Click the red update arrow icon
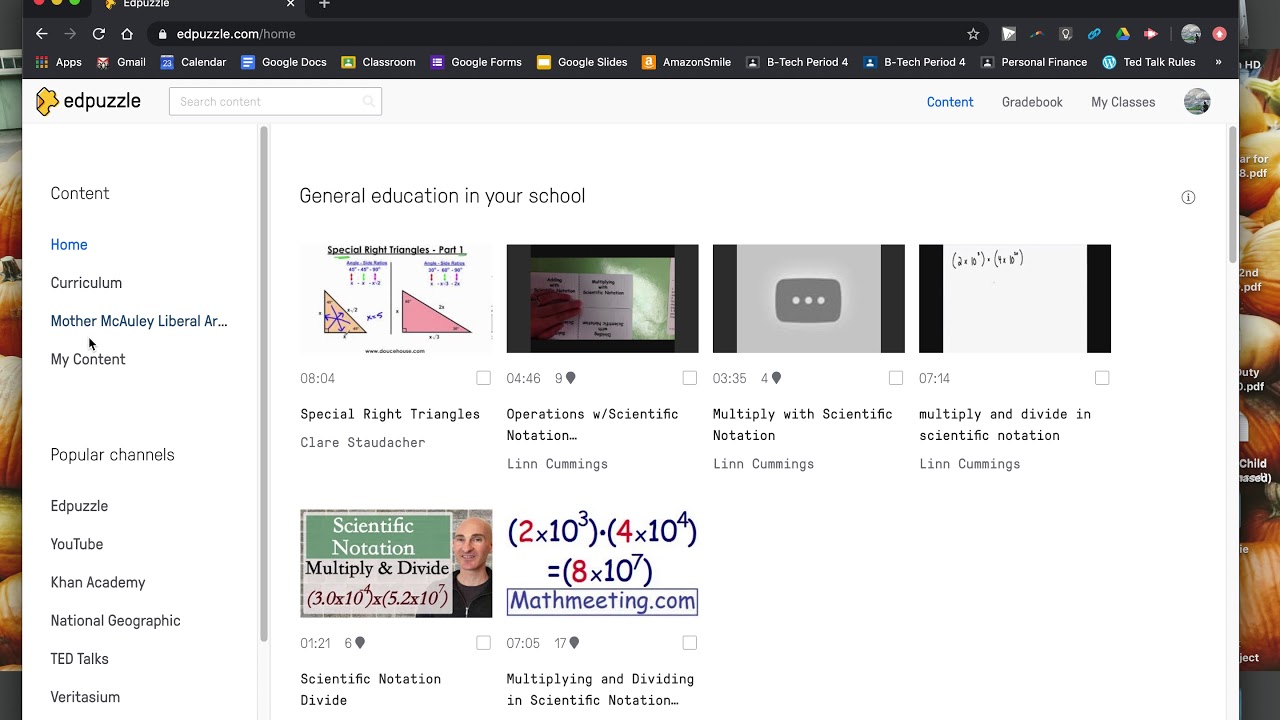Viewport: 1280px width, 720px height. click(1219, 34)
